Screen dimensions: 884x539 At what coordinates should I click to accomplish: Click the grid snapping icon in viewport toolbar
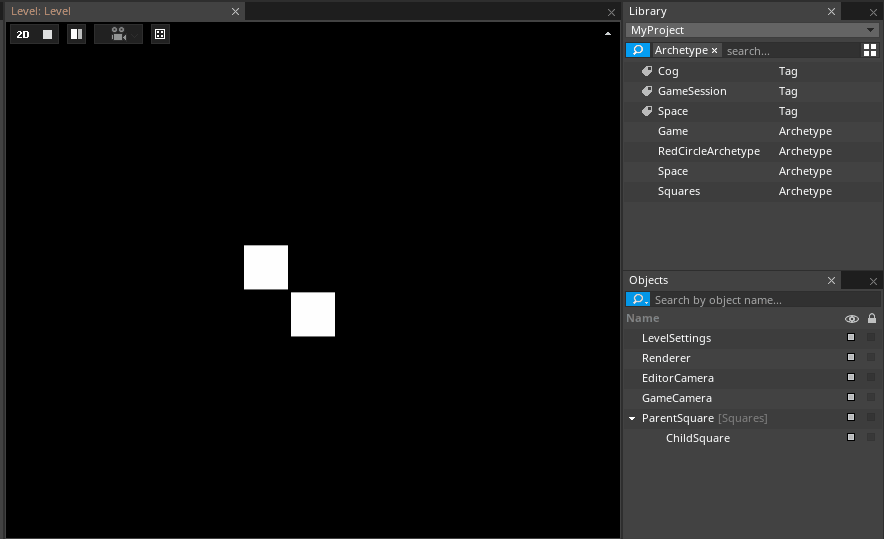(x=160, y=34)
